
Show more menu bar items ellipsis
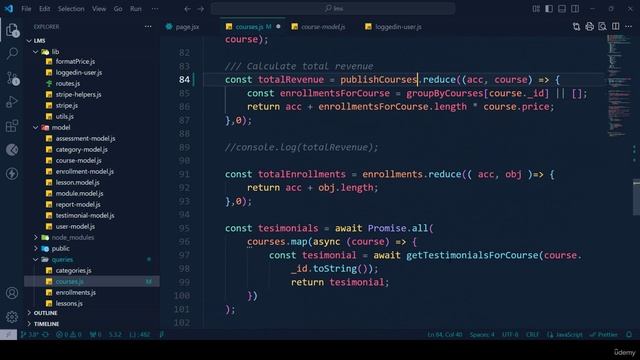(x=155, y=9)
